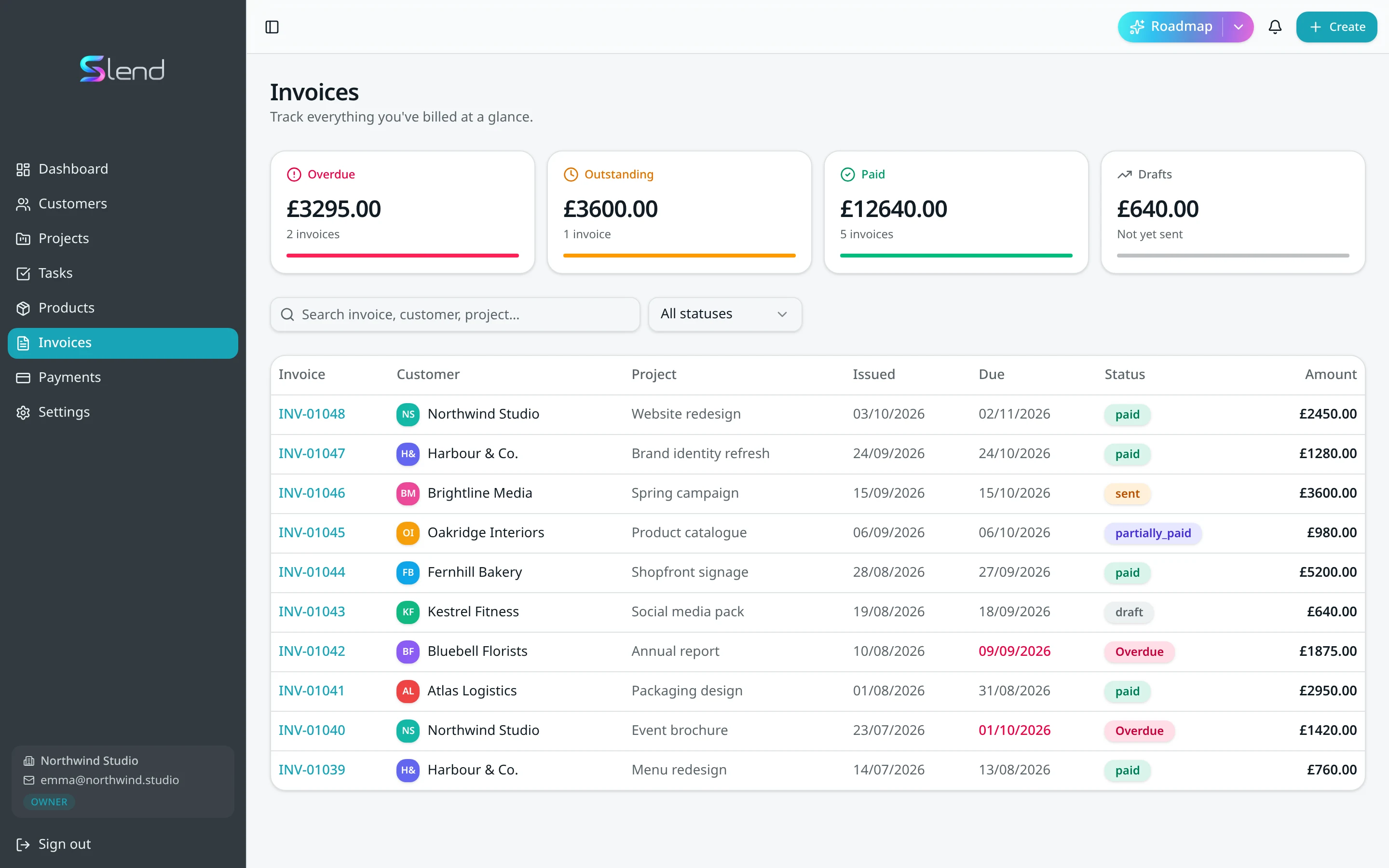
Task: Click the Overdue alert icon
Action: pos(294,175)
